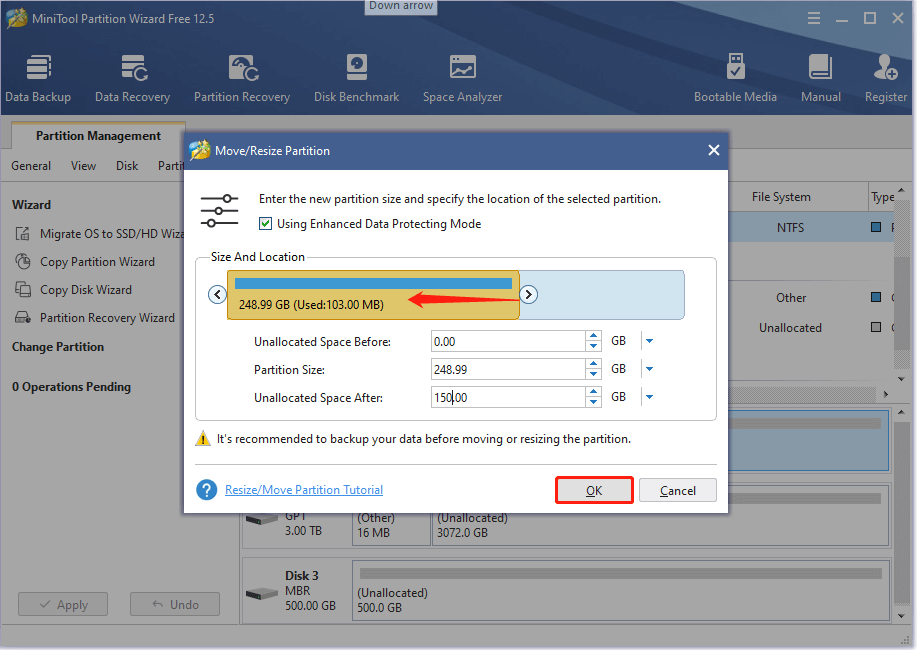Open the View menu
The height and width of the screenshot is (650, 918).
point(83,166)
